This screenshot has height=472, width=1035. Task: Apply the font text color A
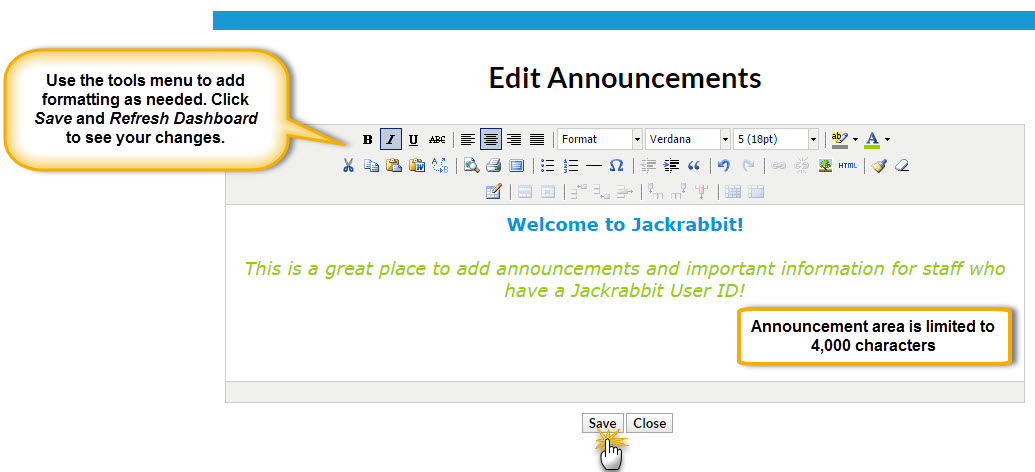tap(872, 139)
